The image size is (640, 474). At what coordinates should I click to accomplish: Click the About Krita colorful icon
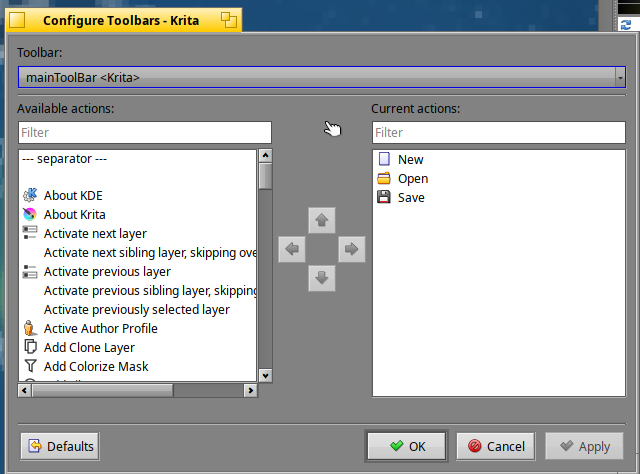click(30, 214)
